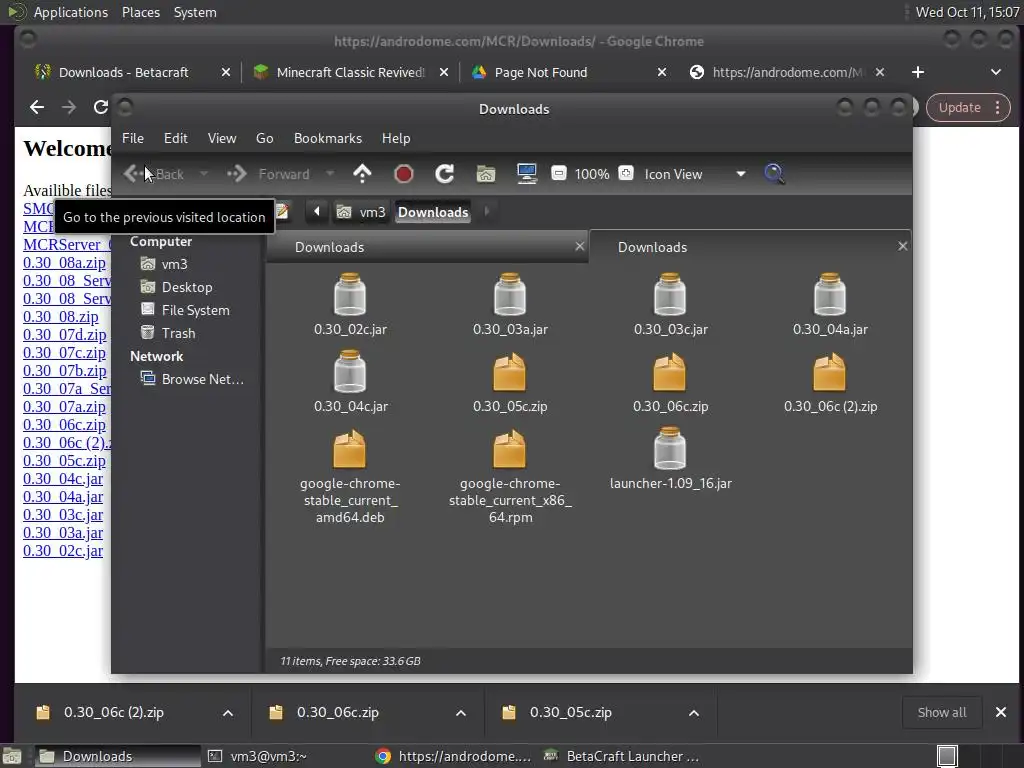Select the 0.30_03a.jar file icon

[510, 295]
